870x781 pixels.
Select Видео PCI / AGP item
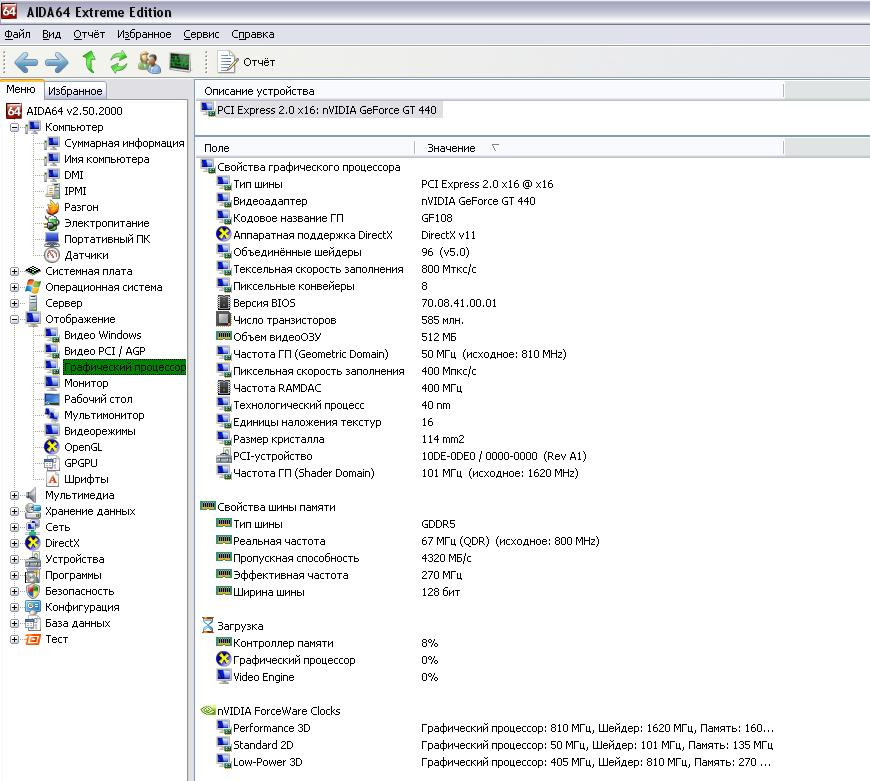[x=104, y=351]
